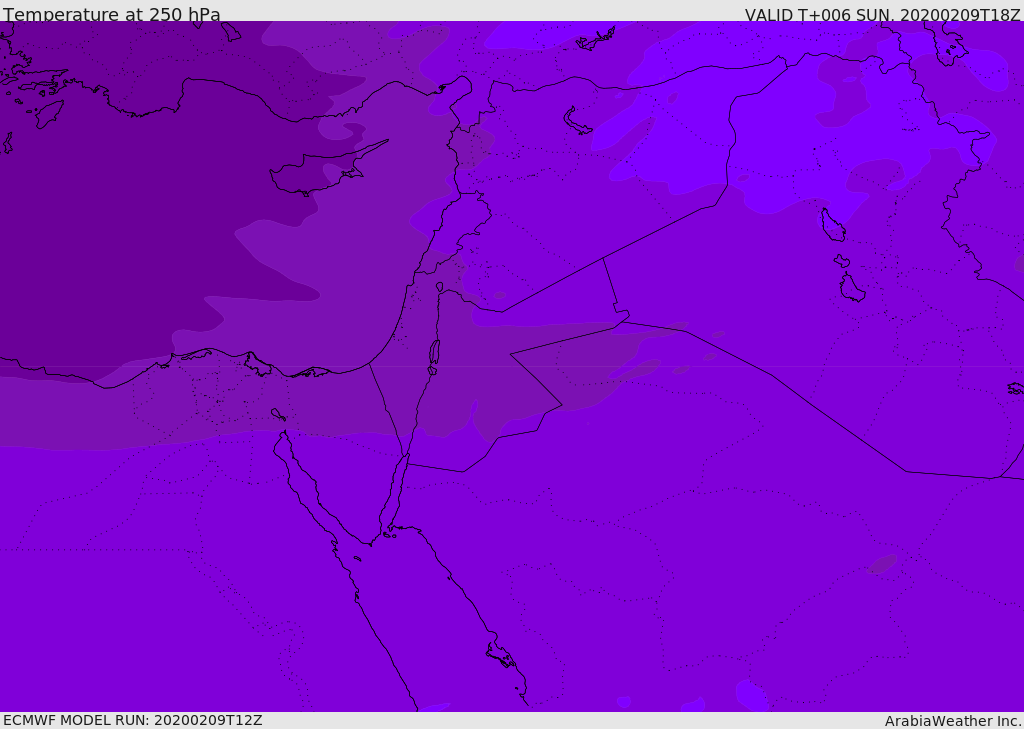Click the 'VALID T+006 SUN. 20200209T18Z' label
Image resolution: width=1024 pixels, height=729 pixels.
(x=883, y=14)
